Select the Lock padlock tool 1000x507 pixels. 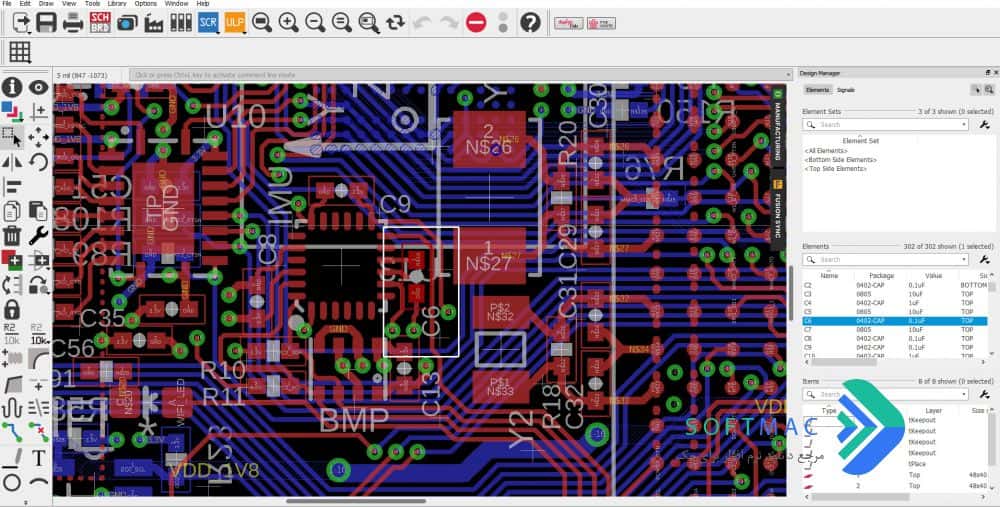click(11, 310)
